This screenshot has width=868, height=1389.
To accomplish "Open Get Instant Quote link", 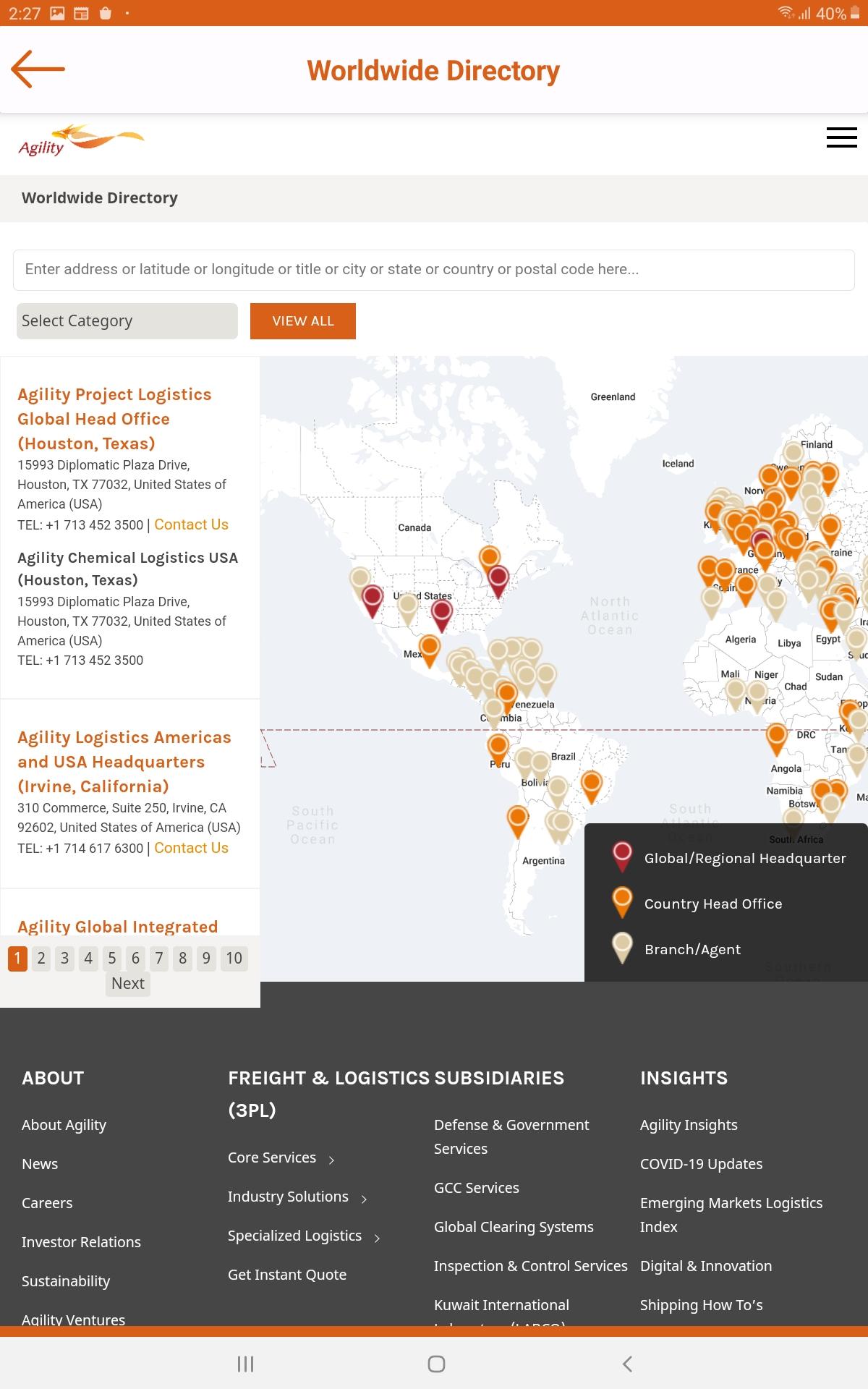I will tap(287, 1275).
